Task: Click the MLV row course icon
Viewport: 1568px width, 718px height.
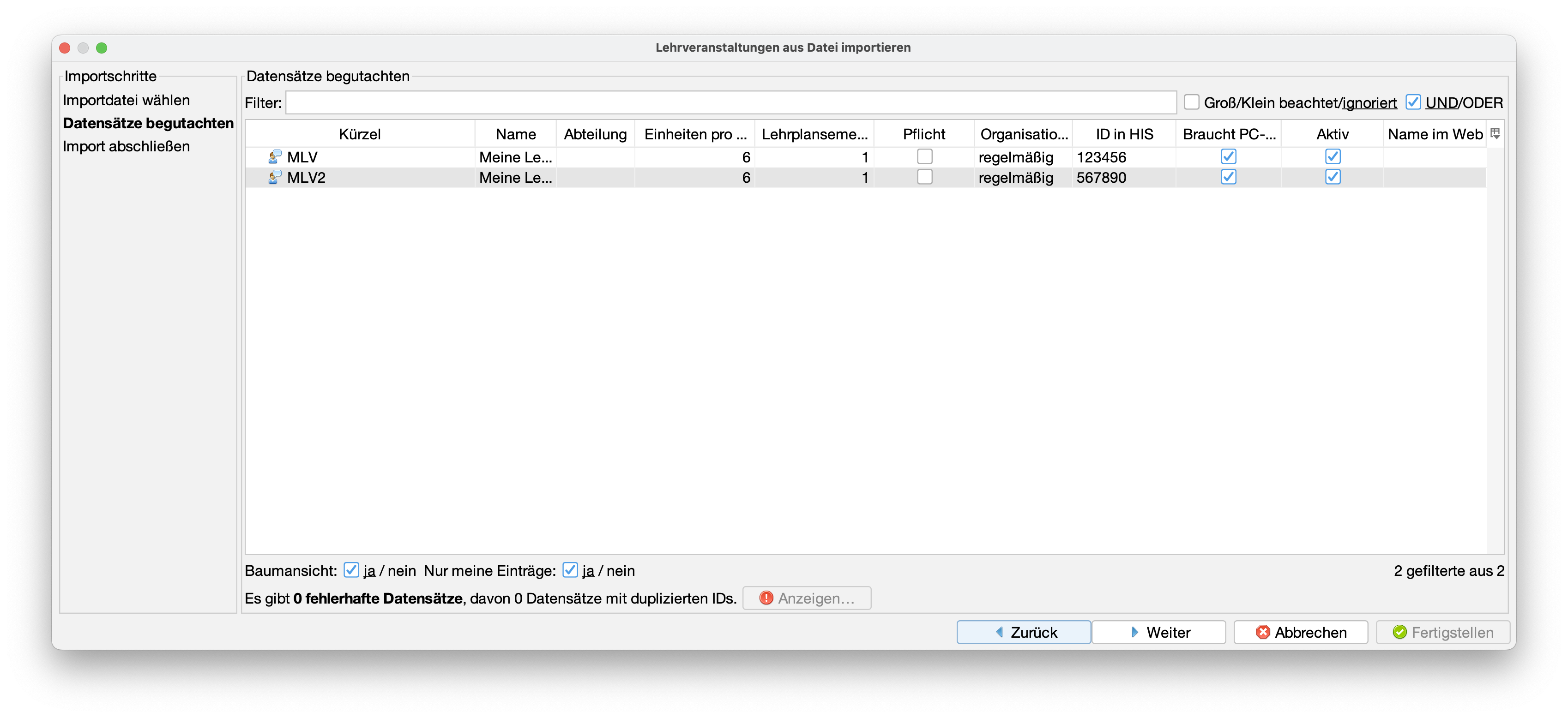Action: (275, 157)
